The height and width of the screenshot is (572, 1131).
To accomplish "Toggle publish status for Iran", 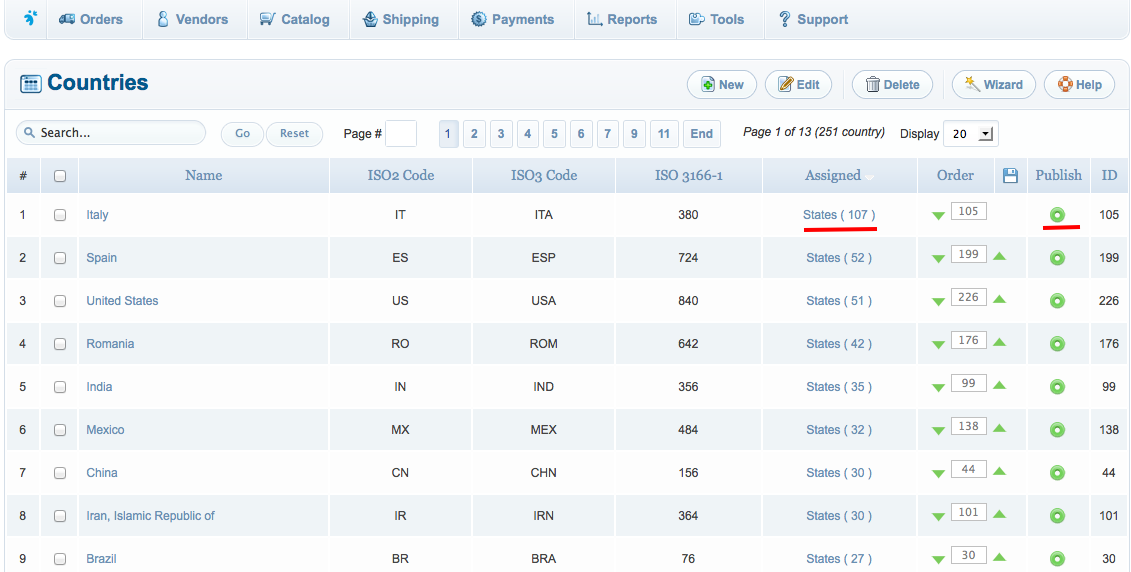I will [1057, 516].
